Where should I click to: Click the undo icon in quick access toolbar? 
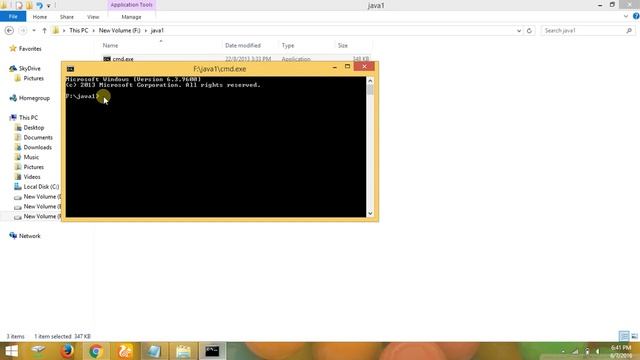pyautogui.click(x=39, y=5)
